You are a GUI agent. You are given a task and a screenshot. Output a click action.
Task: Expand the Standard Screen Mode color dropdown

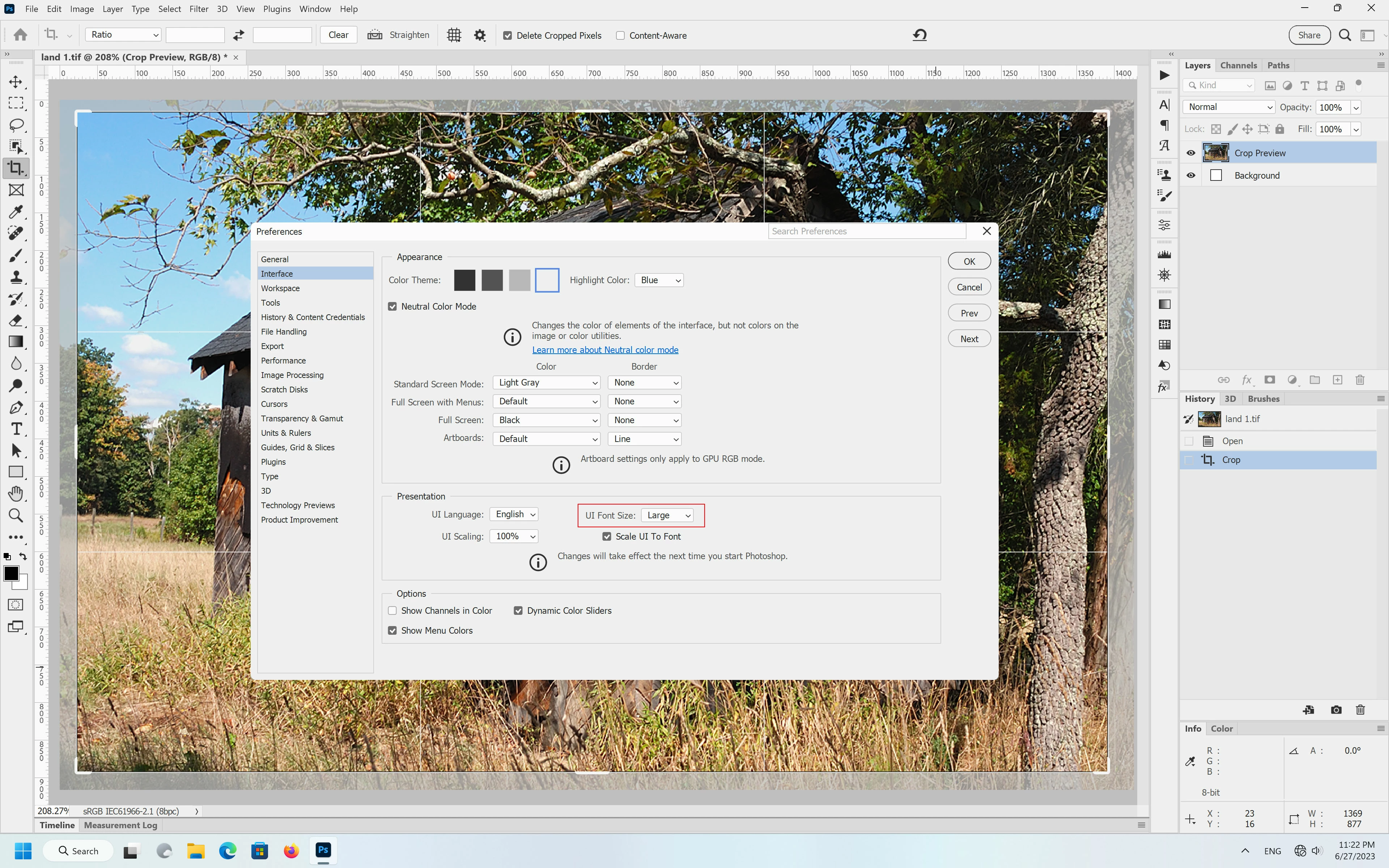click(547, 382)
